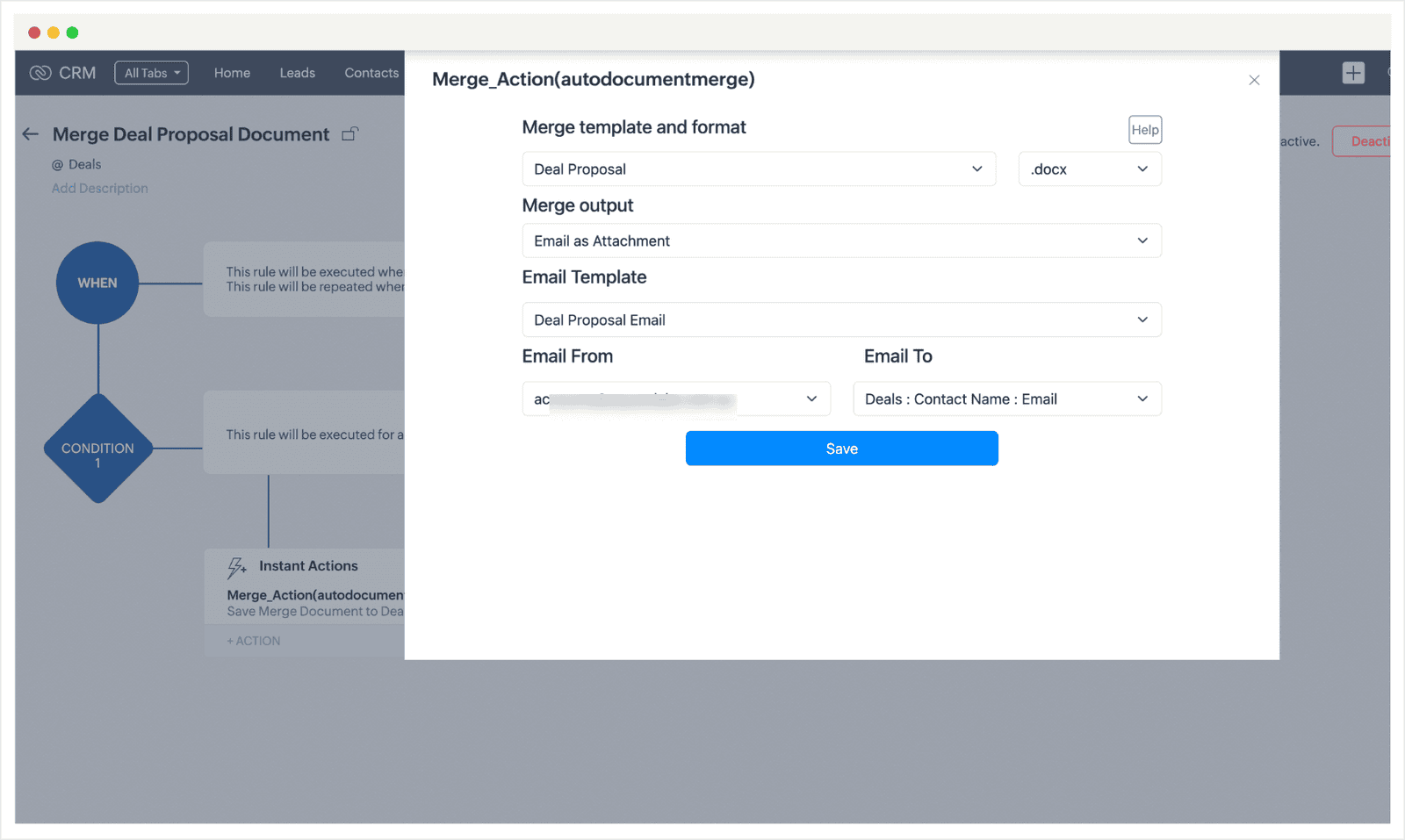The height and width of the screenshot is (840, 1405).
Task: Click the 'Merge output' heading text
Action: pyautogui.click(x=578, y=205)
